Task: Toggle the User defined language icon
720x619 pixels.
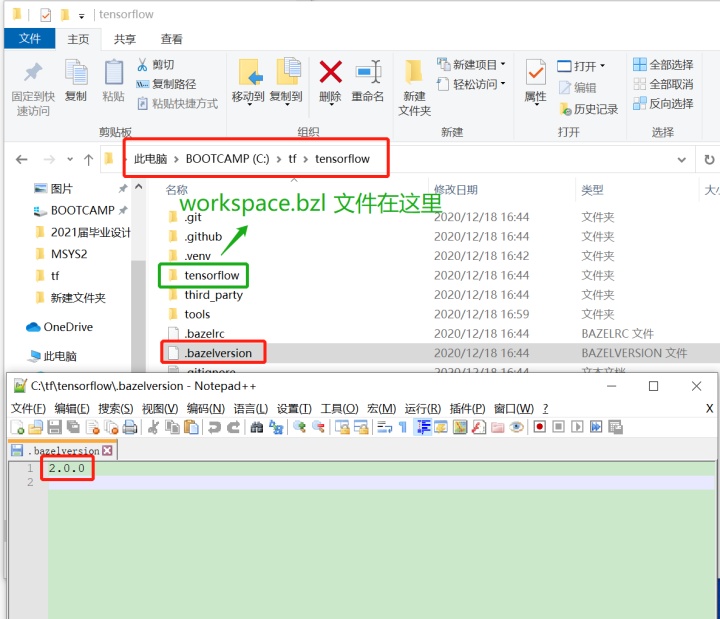Action: 441,428
